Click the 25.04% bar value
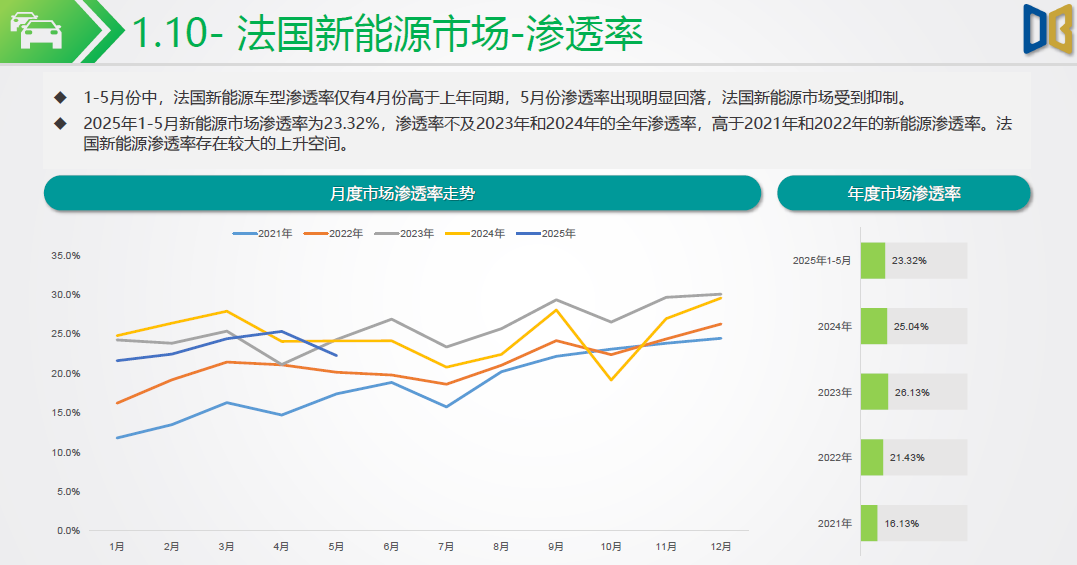 (x=911, y=327)
